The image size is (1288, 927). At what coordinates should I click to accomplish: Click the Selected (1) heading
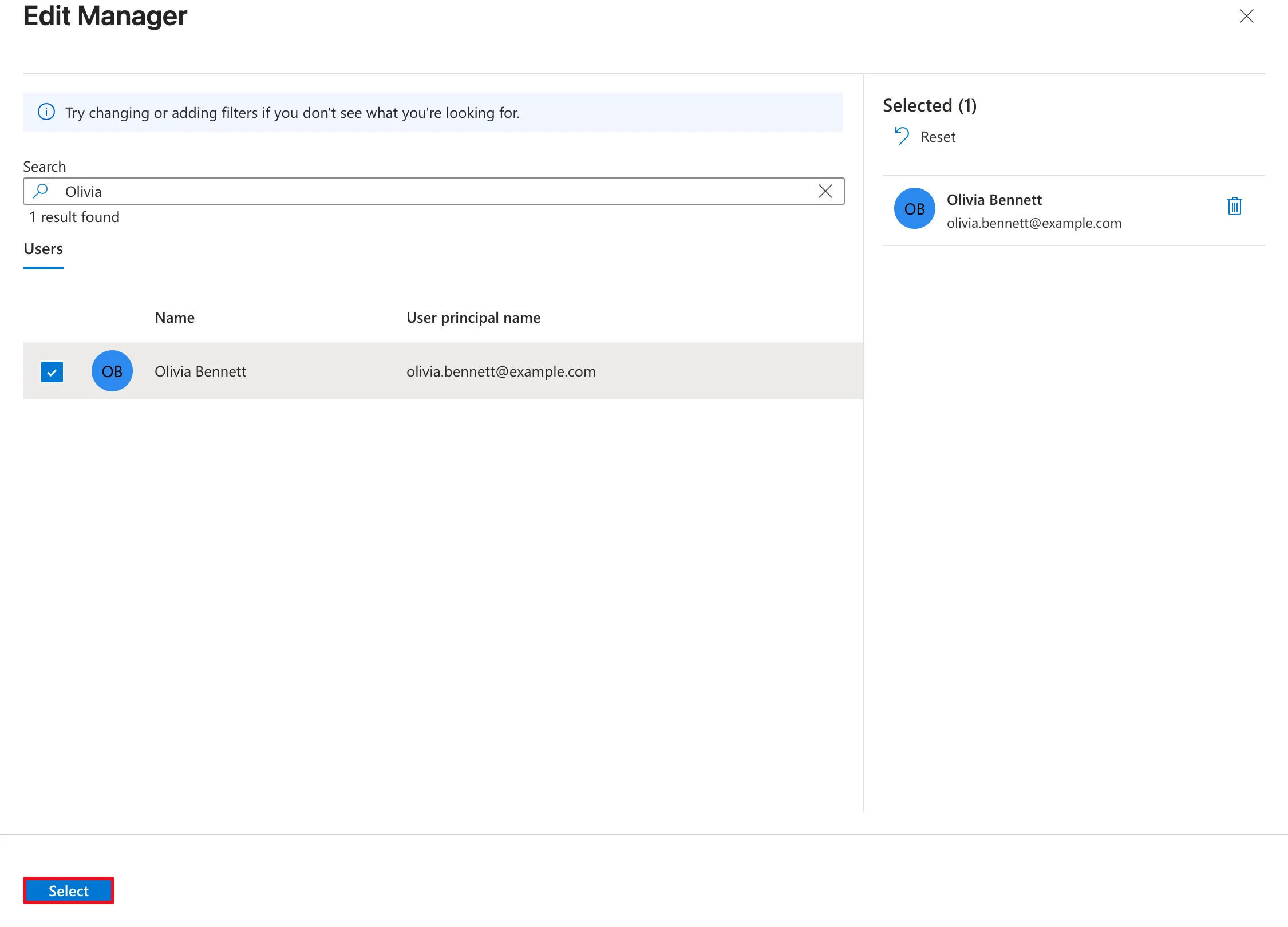tap(930, 105)
